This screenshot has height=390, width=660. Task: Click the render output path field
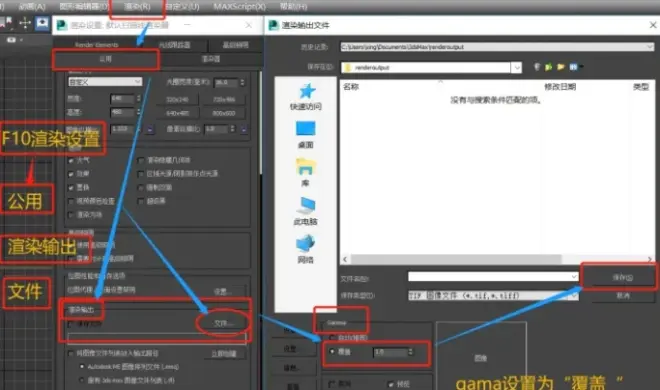(157, 338)
